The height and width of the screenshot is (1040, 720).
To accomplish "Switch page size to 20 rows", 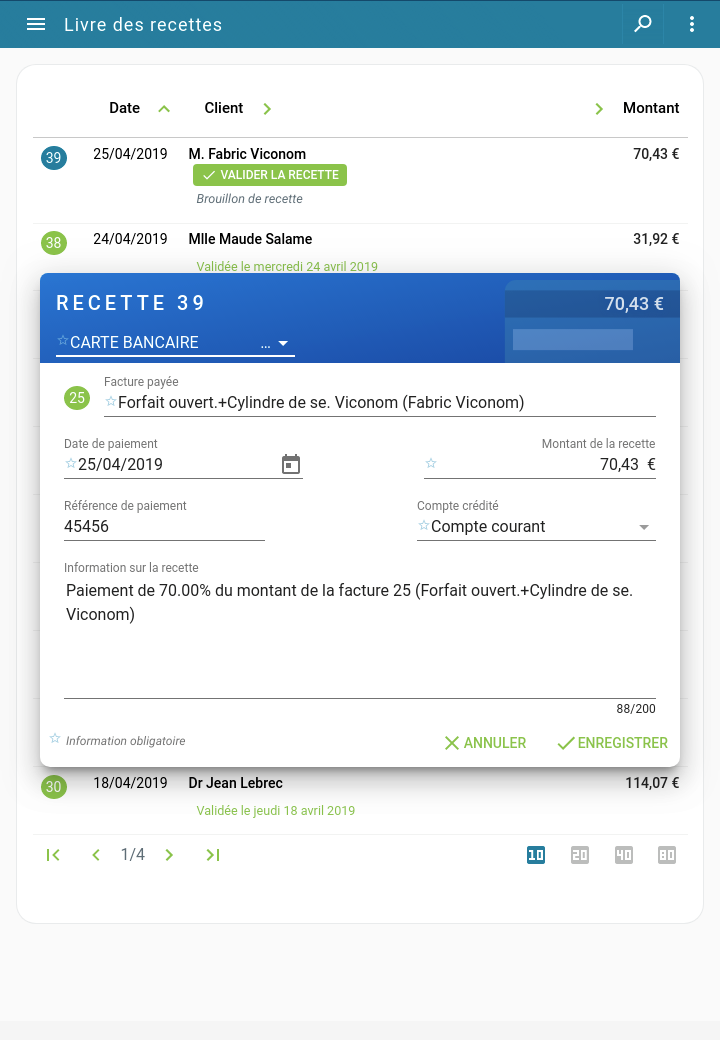I will (580, 855).
